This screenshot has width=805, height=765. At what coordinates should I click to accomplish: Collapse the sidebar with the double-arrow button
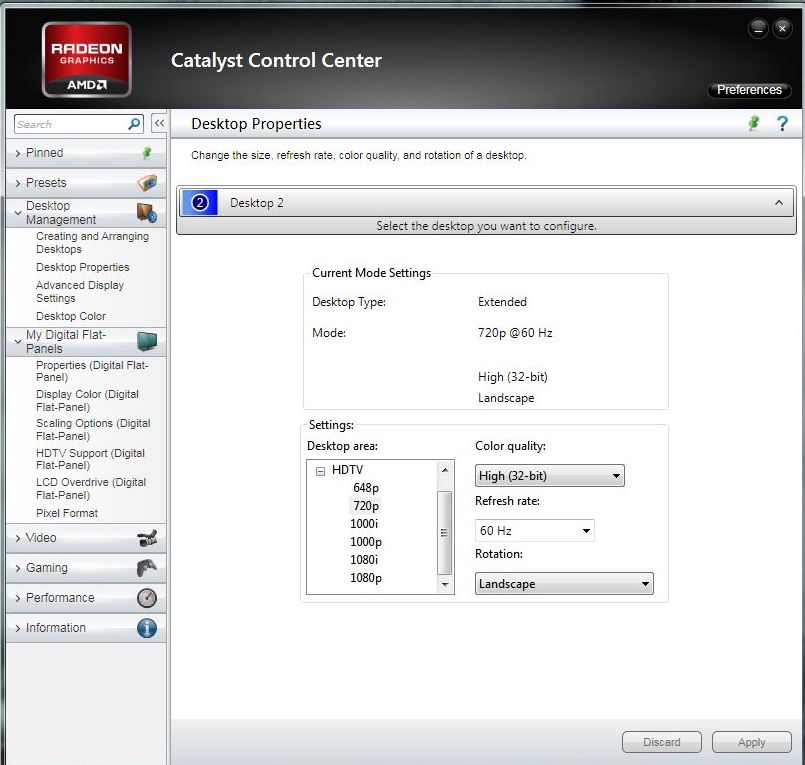pos(159,123)
